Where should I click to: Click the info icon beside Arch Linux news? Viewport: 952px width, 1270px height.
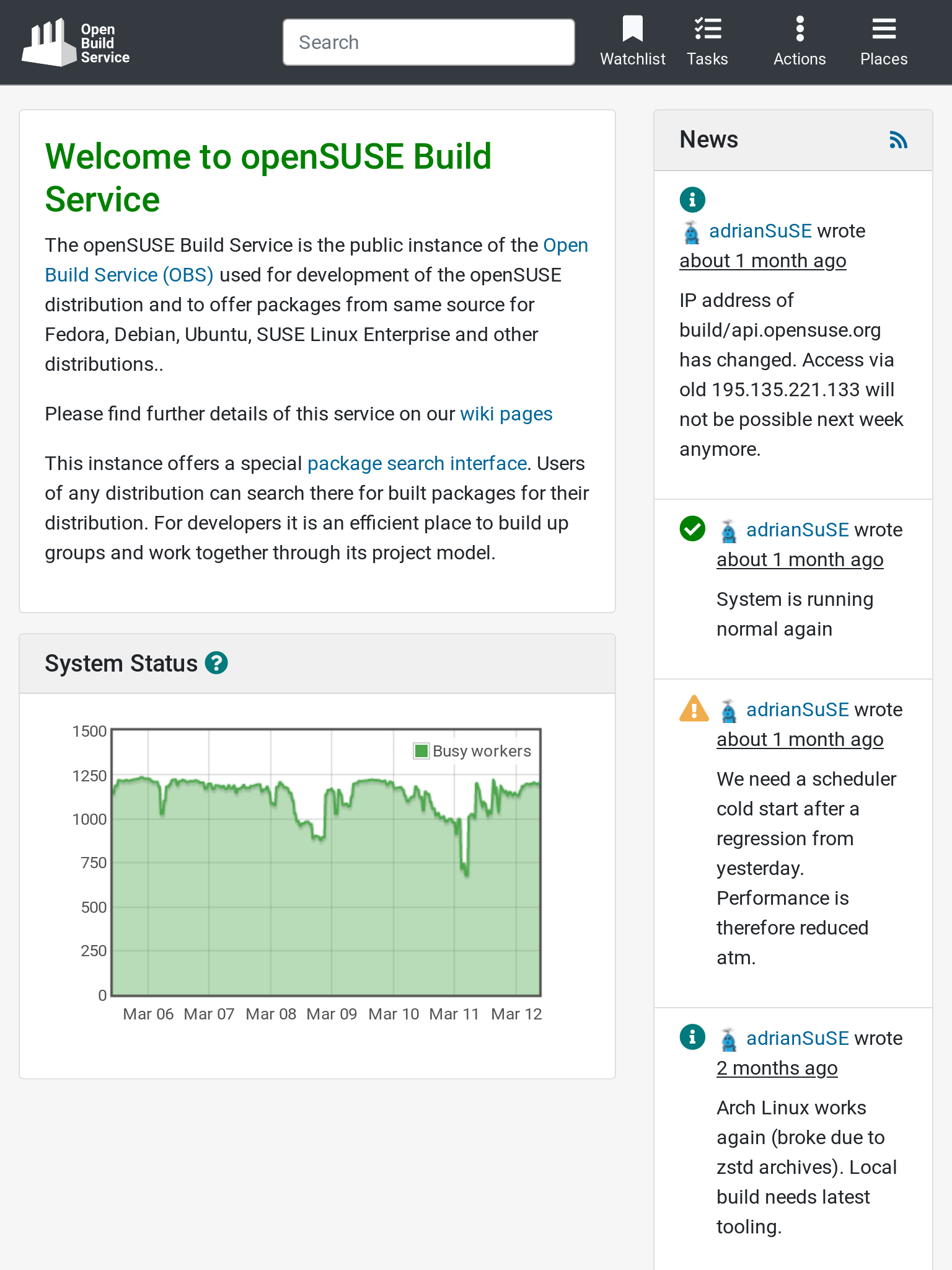pos(692,1037)
